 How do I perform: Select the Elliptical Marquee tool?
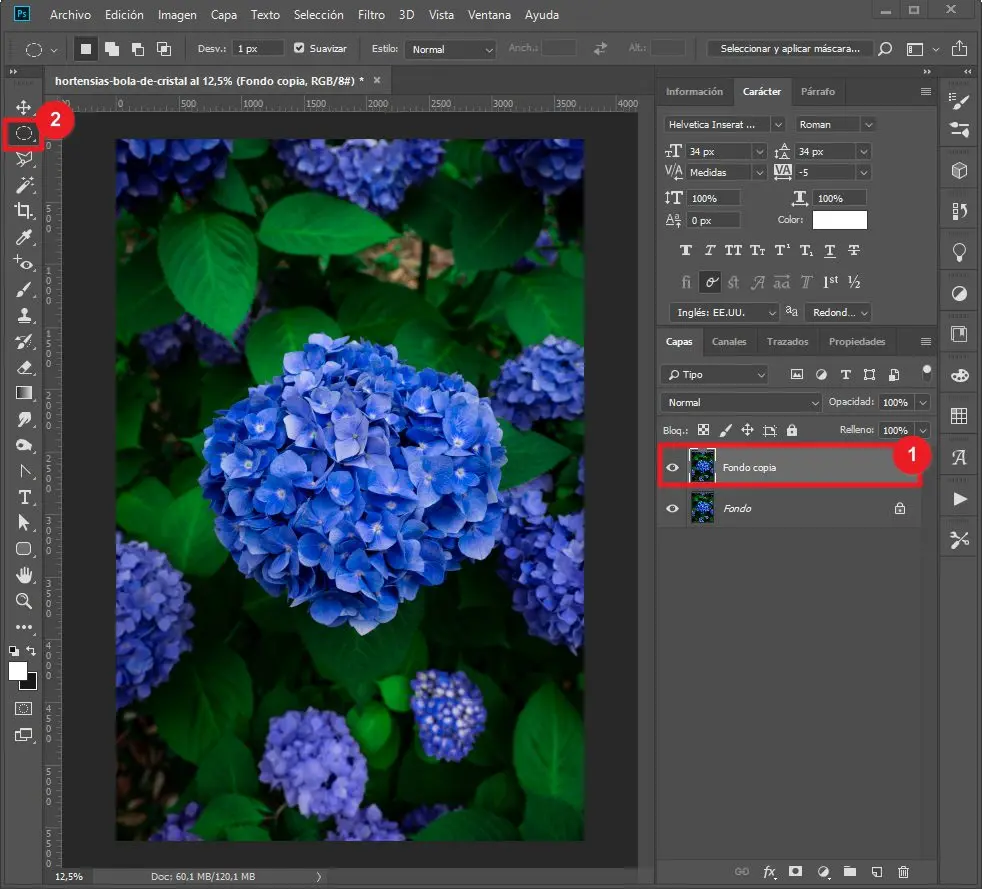click(24, 133)
